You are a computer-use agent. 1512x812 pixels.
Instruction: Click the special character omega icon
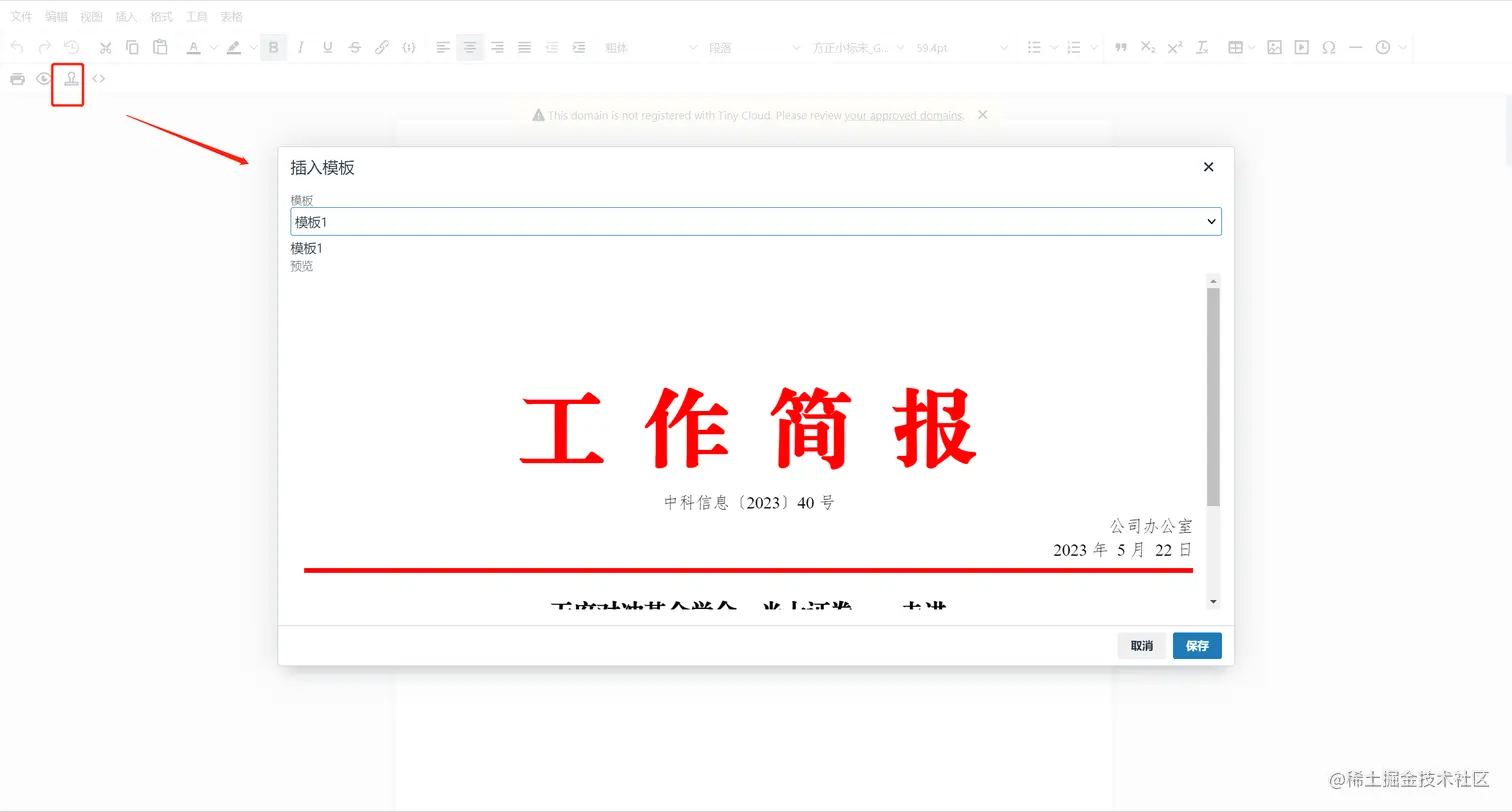1329,47
